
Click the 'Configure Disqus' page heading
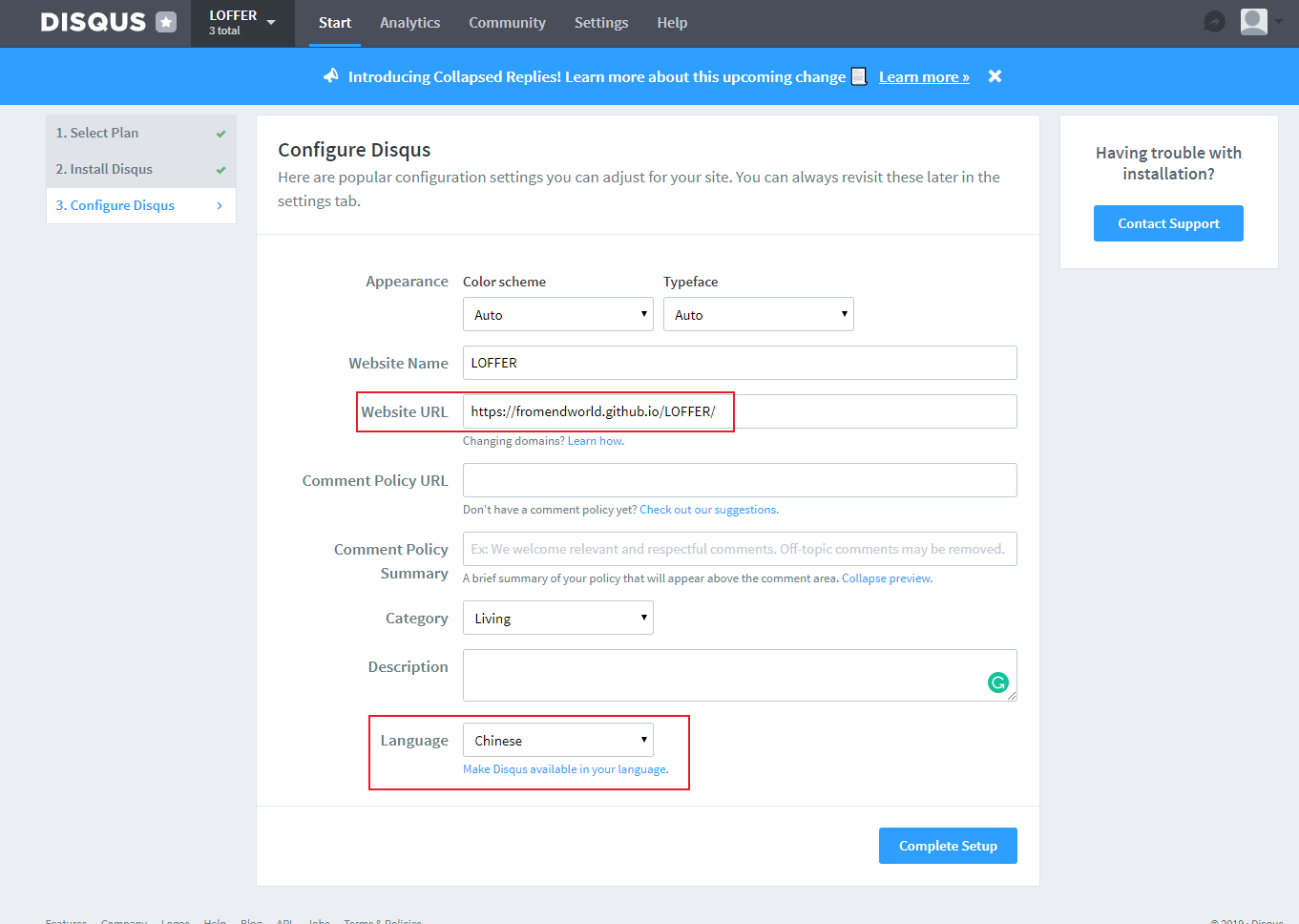pyautogui.click(x=354, y=150)
